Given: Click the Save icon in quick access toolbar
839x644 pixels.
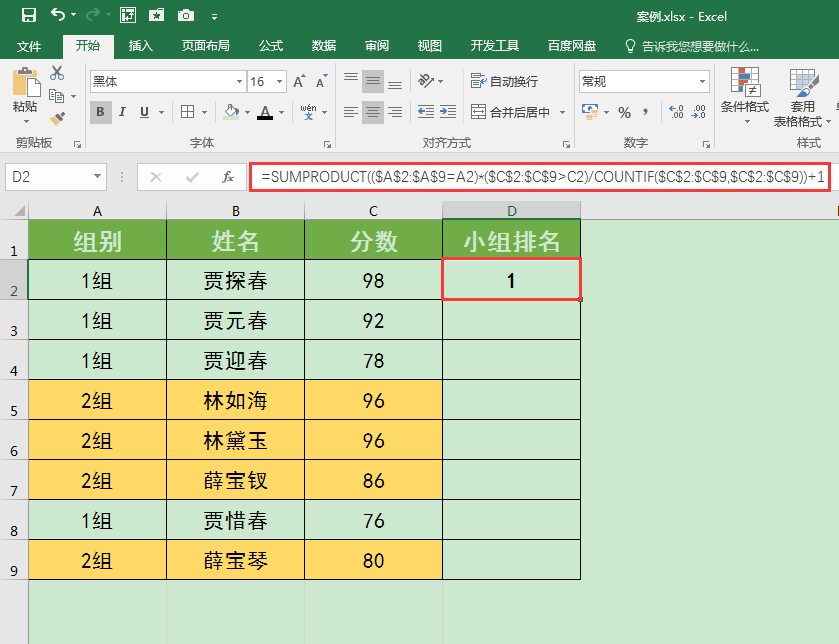Looking at the screenshot, I should pos(29,16).
